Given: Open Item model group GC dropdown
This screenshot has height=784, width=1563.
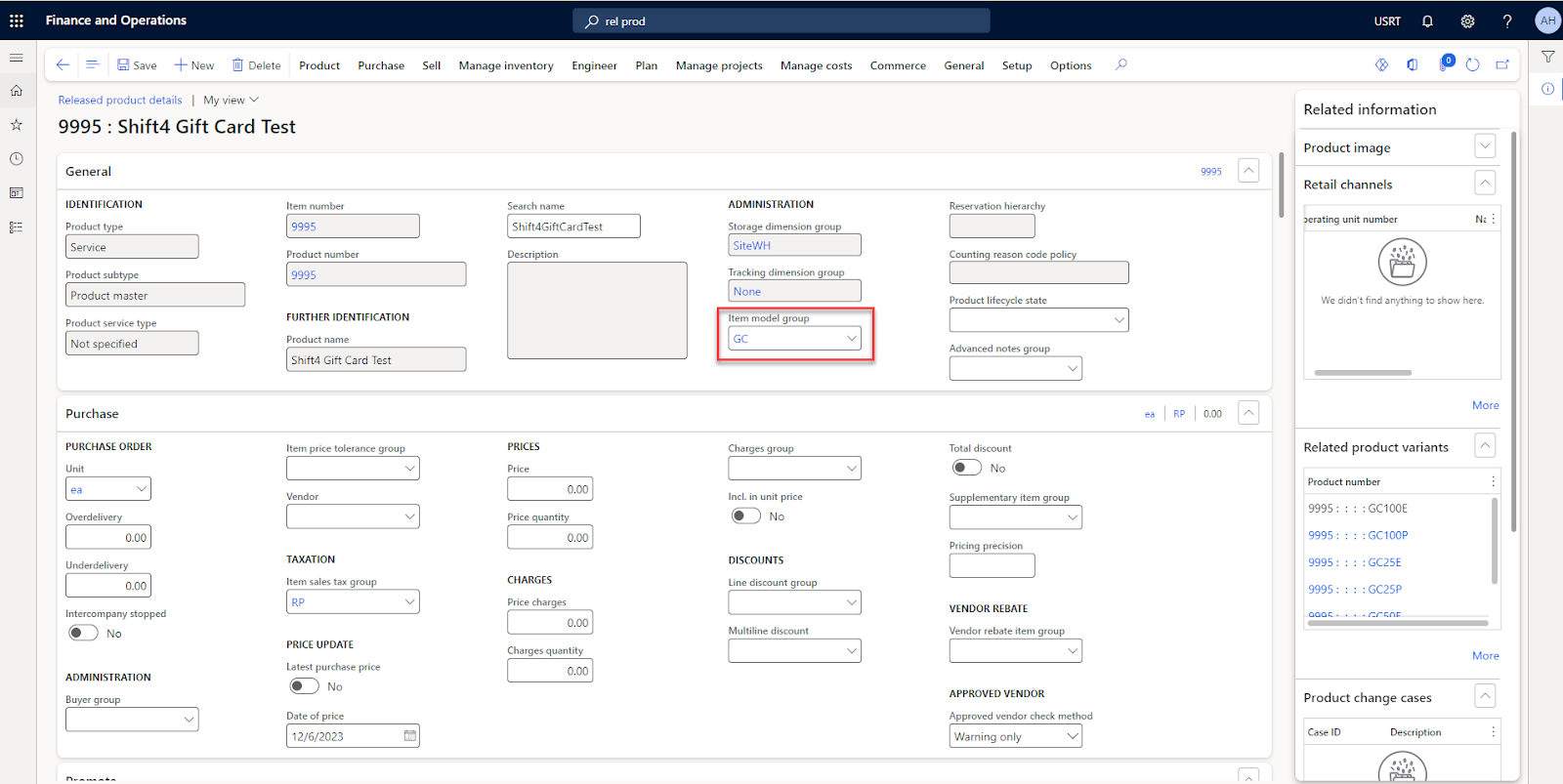Looking at the screenshot, I should (852, 339).
